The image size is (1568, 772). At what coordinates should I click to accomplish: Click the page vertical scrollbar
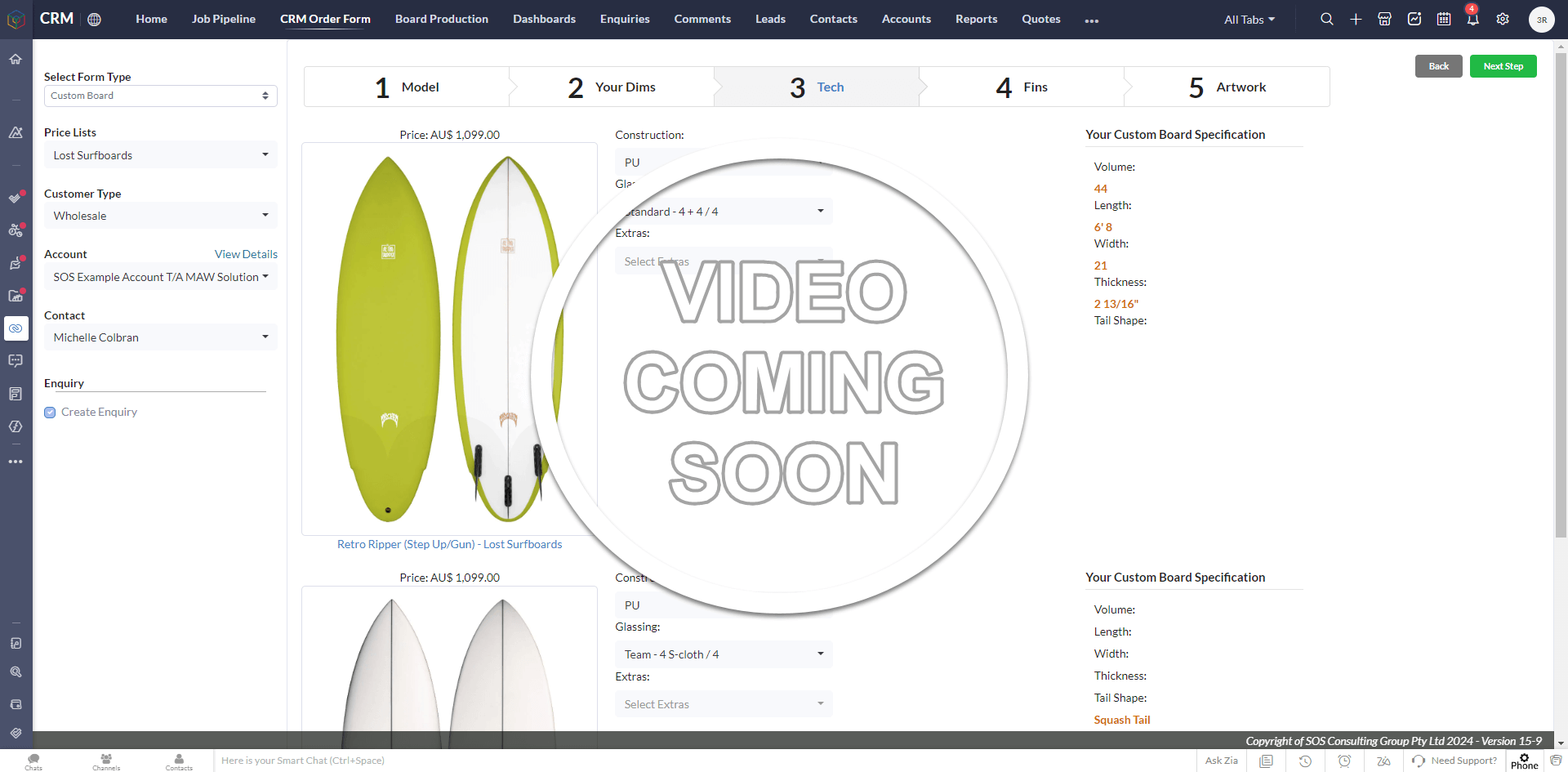pos(1561,294)
